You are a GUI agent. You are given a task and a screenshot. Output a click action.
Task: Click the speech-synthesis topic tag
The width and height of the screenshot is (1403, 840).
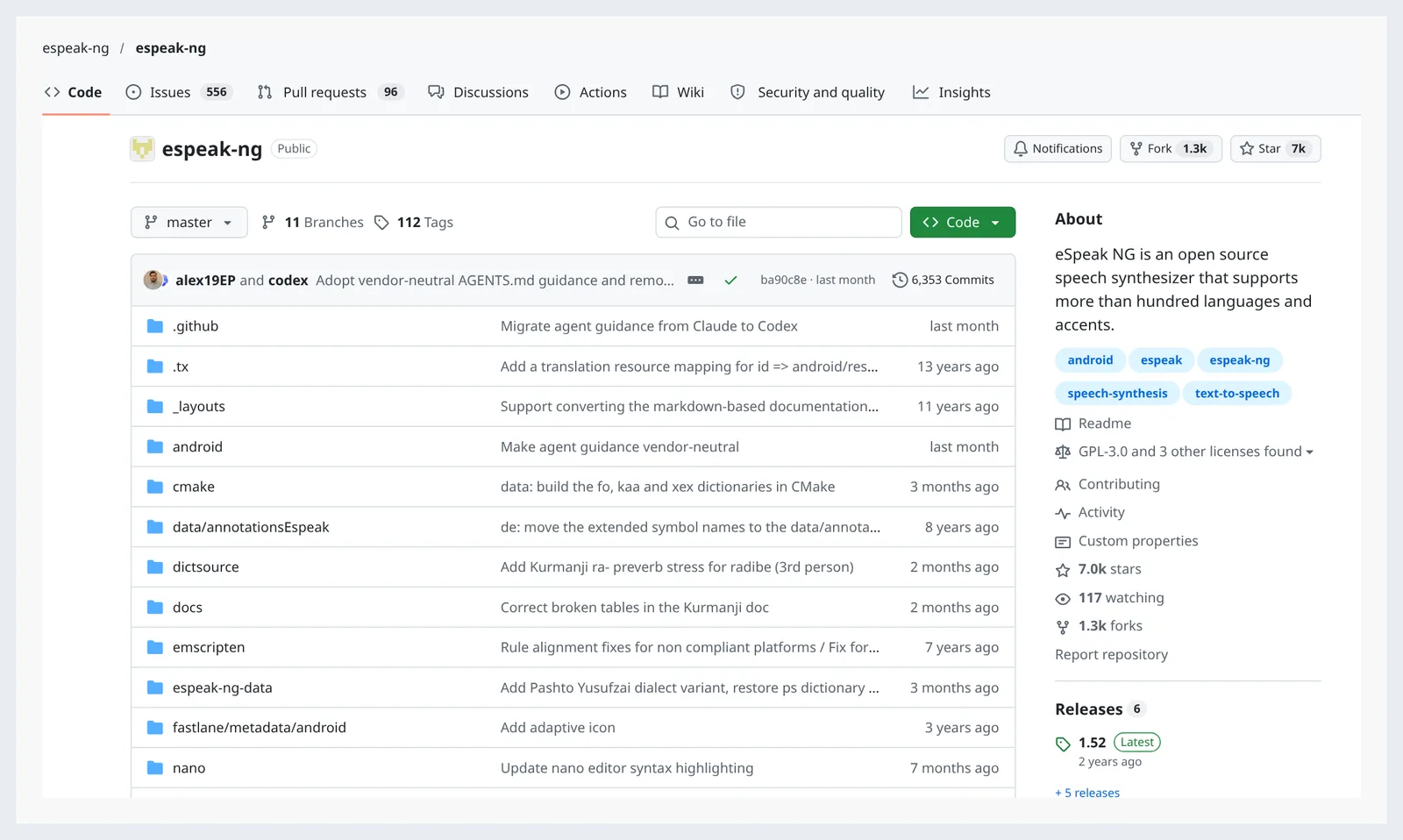[1117, 394]
